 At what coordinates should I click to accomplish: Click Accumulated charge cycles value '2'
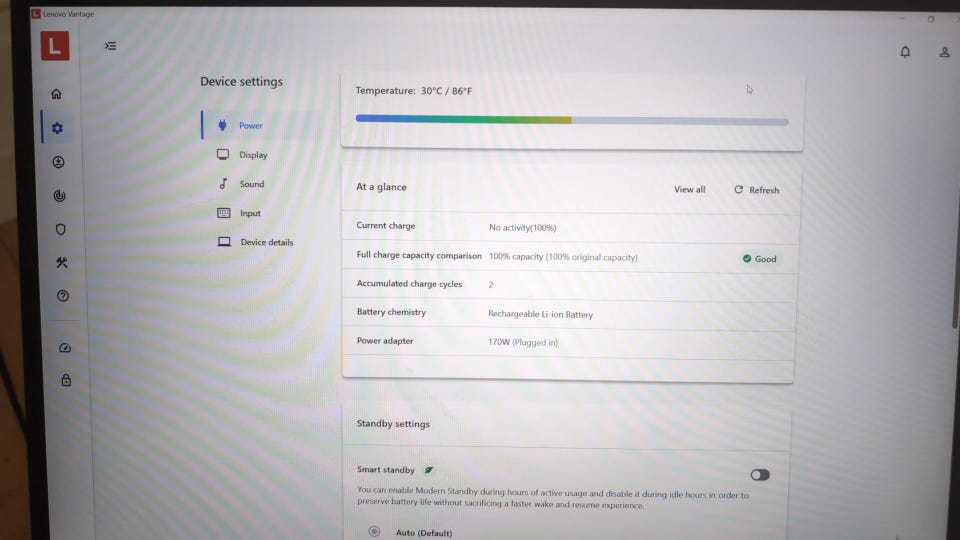pos(490,285)
